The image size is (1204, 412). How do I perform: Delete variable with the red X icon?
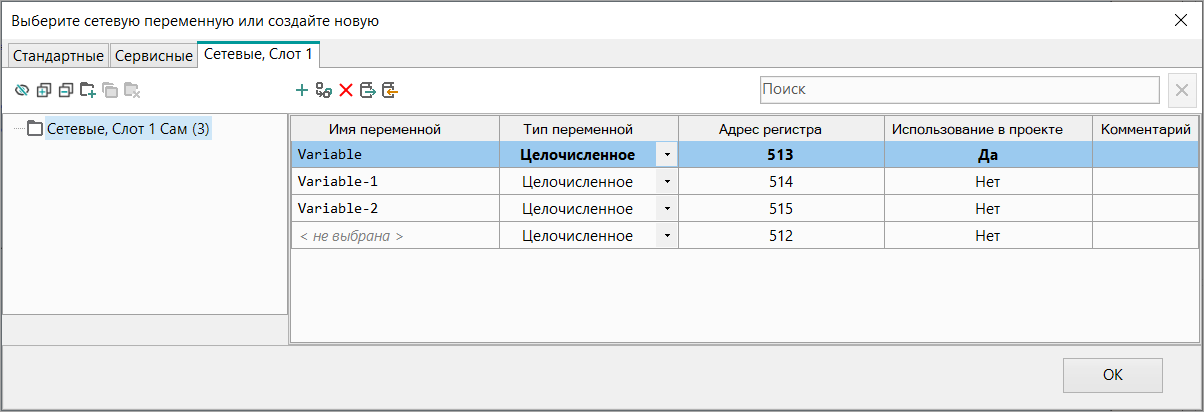346,91
